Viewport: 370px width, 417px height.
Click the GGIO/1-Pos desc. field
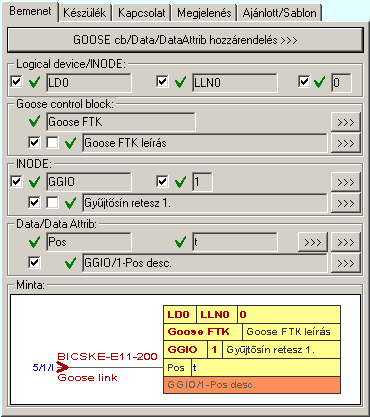click(x=205, y=263)
